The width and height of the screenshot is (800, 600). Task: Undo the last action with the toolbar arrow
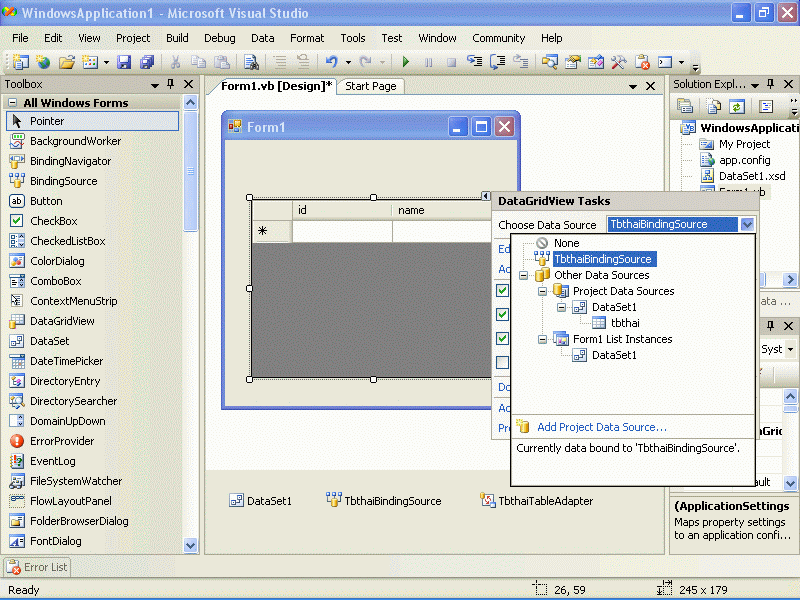(332, 62)
